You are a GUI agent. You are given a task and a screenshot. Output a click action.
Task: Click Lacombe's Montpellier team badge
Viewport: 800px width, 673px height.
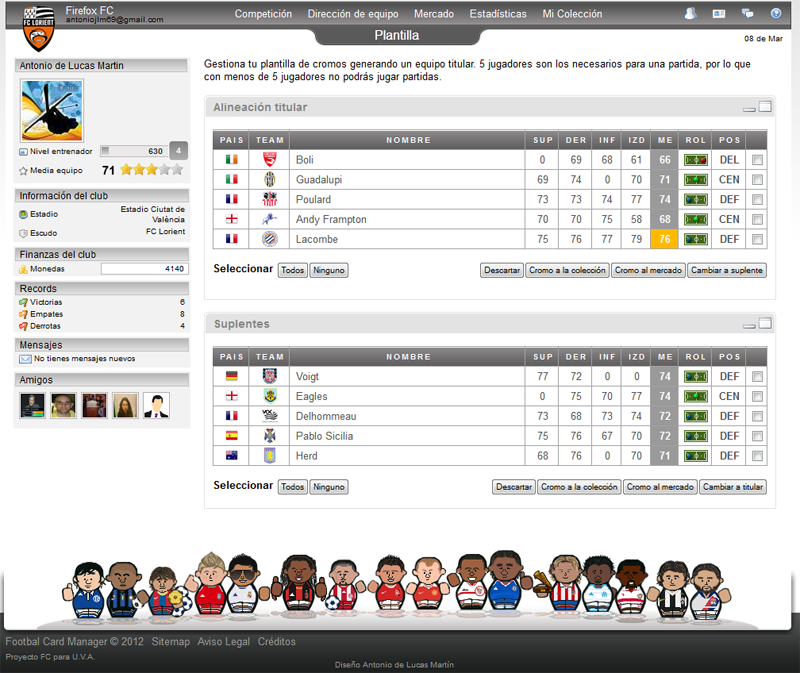(x=270, y=240)
